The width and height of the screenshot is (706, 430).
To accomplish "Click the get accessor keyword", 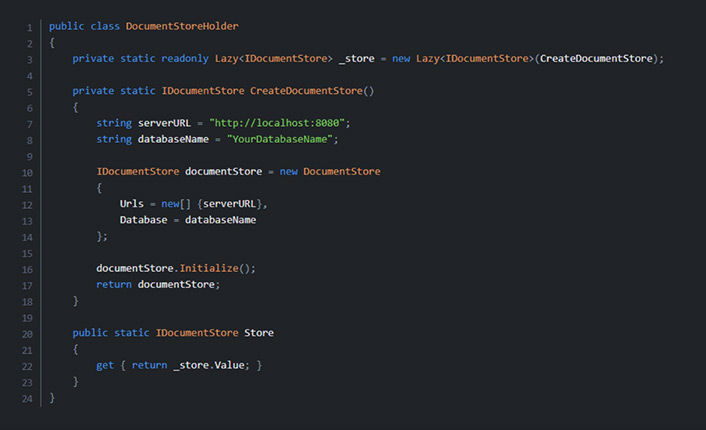I will point(105,365).
